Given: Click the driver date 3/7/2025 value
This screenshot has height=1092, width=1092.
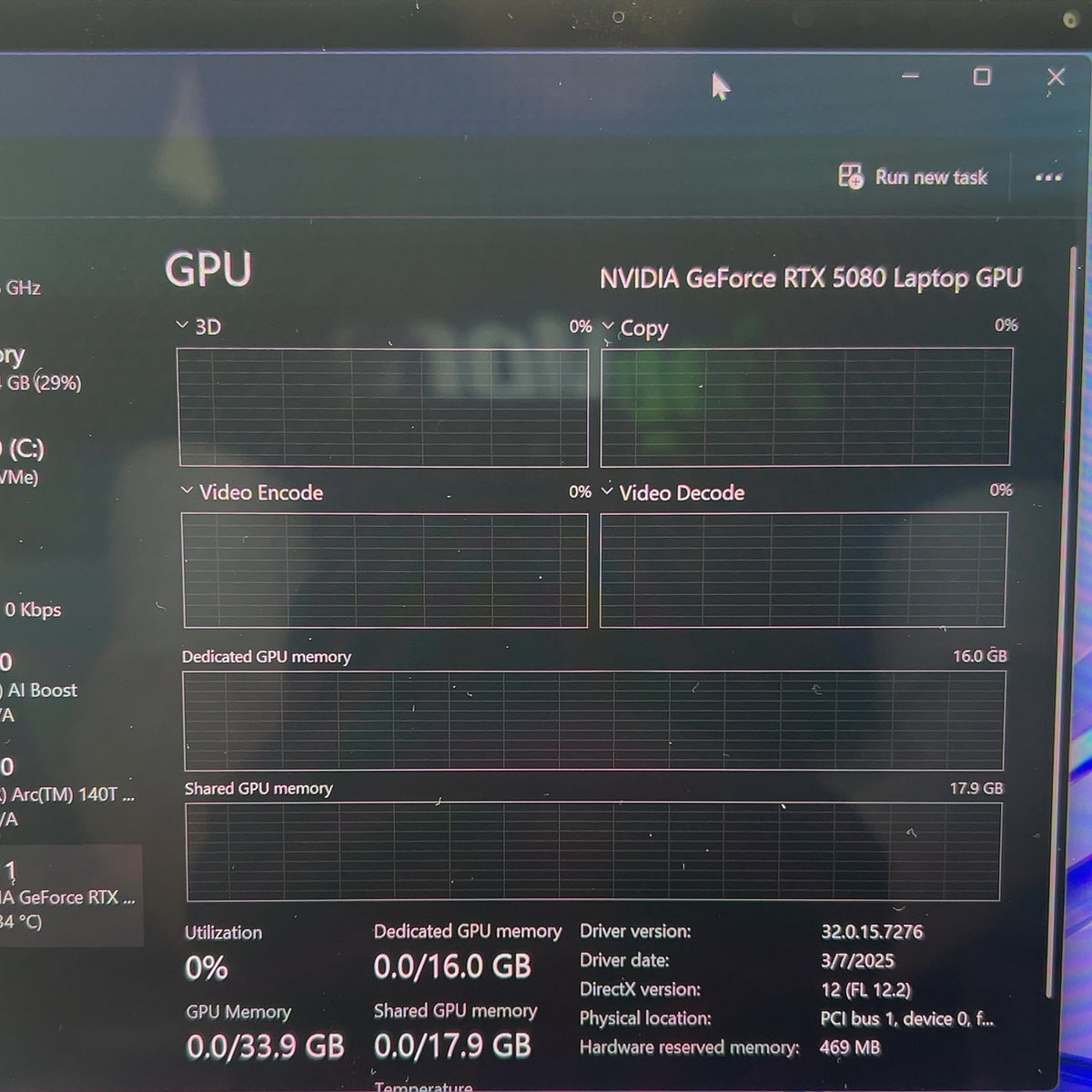Looking at the screenshot, I should (857, 961).
